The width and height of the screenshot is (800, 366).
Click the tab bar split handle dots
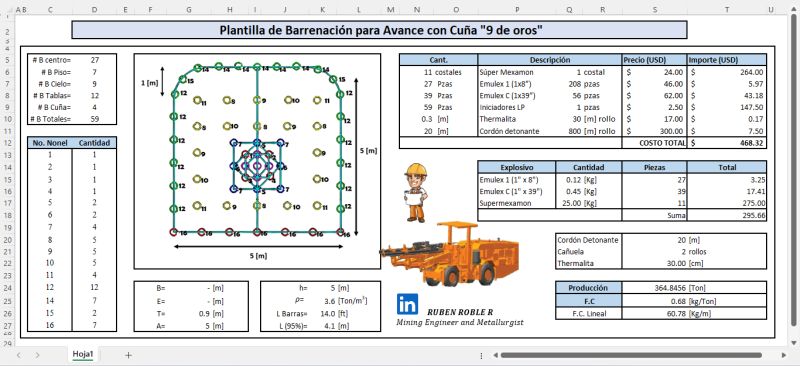tap(481, 355)
